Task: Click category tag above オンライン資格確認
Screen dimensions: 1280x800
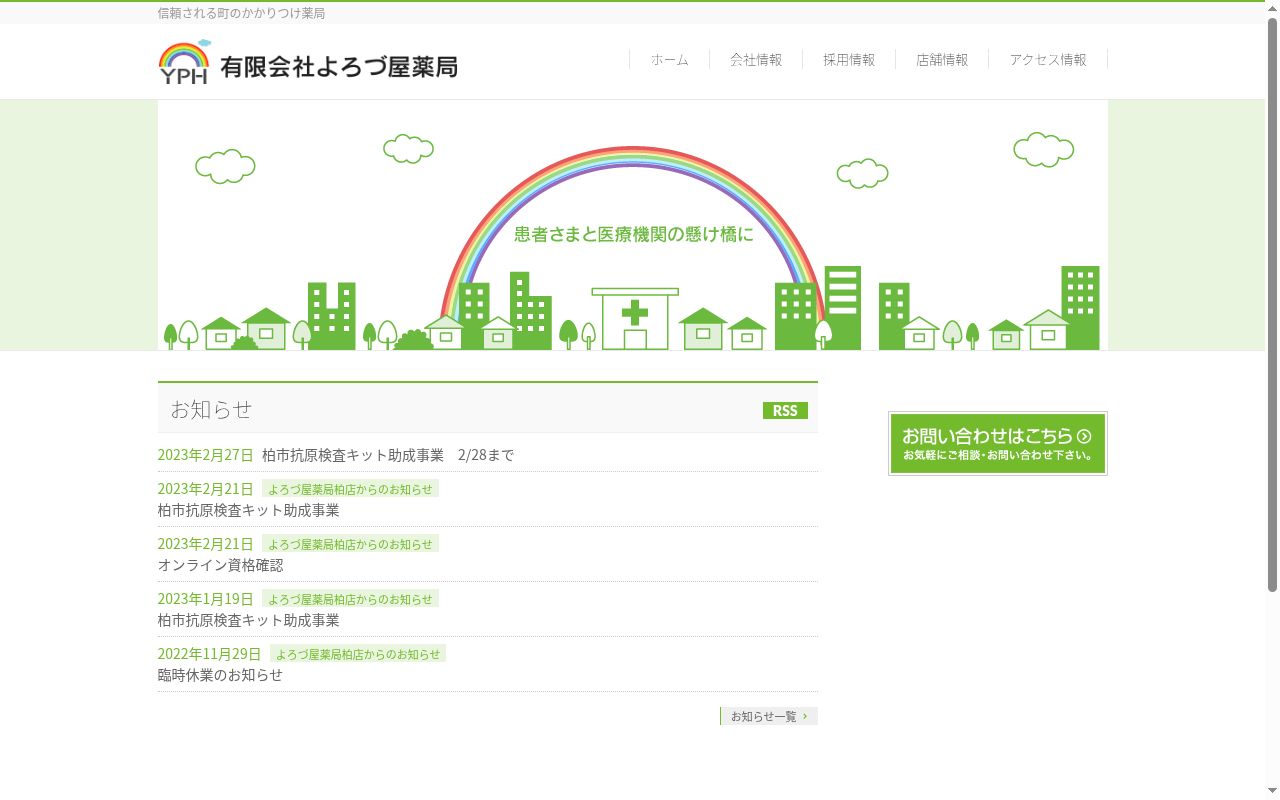Action: 350,544
